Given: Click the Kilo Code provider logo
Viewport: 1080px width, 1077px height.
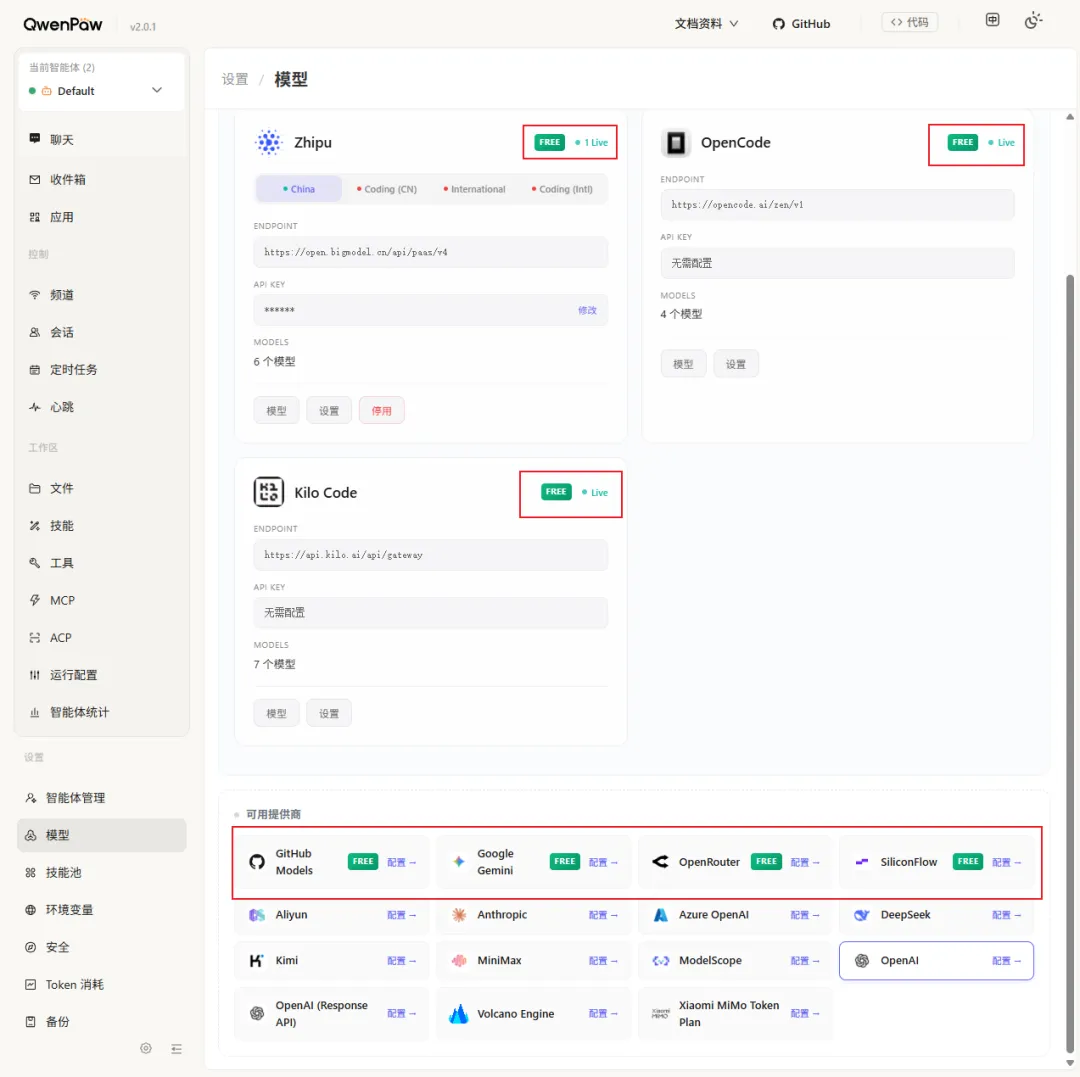Looking at the screenshot, I should tap(269, 492).
